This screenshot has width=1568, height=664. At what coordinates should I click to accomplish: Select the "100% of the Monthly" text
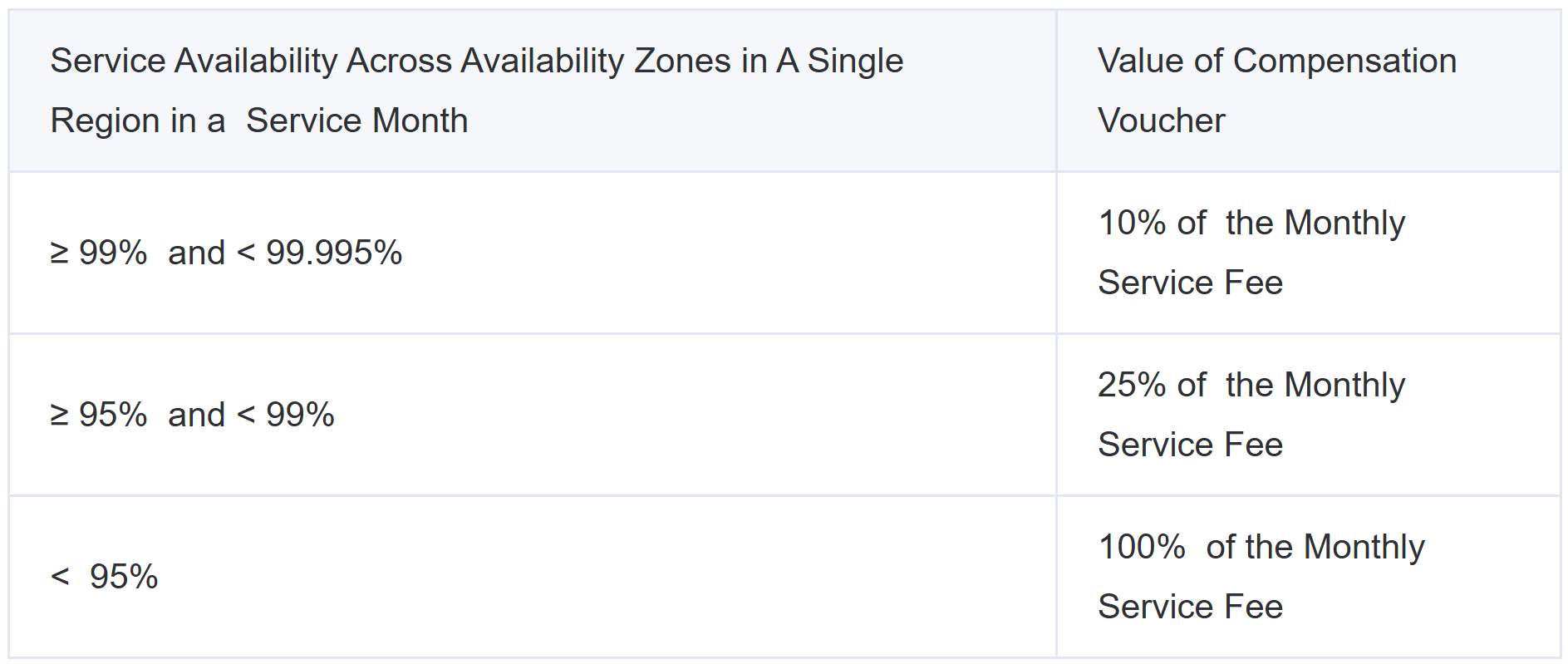click(1261, 548)
